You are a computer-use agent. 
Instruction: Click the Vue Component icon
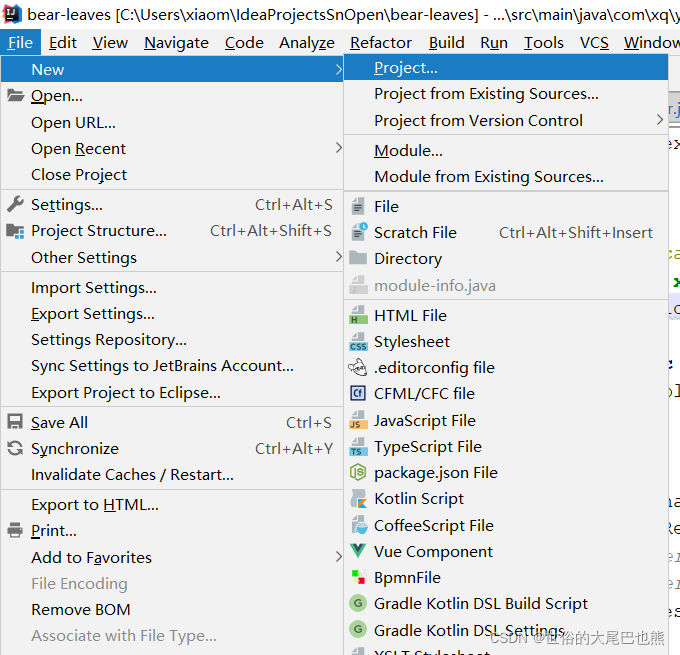coord(358,551)
